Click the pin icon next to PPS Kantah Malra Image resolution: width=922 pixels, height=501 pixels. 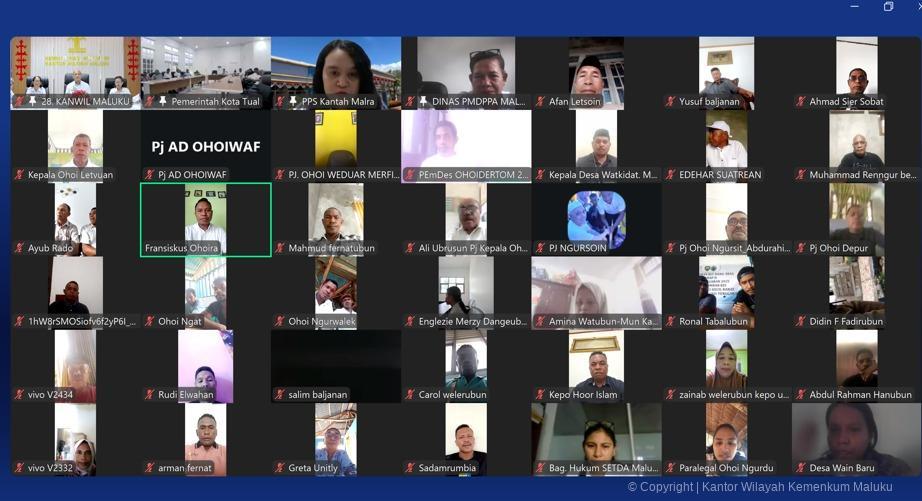pos(293,102)
